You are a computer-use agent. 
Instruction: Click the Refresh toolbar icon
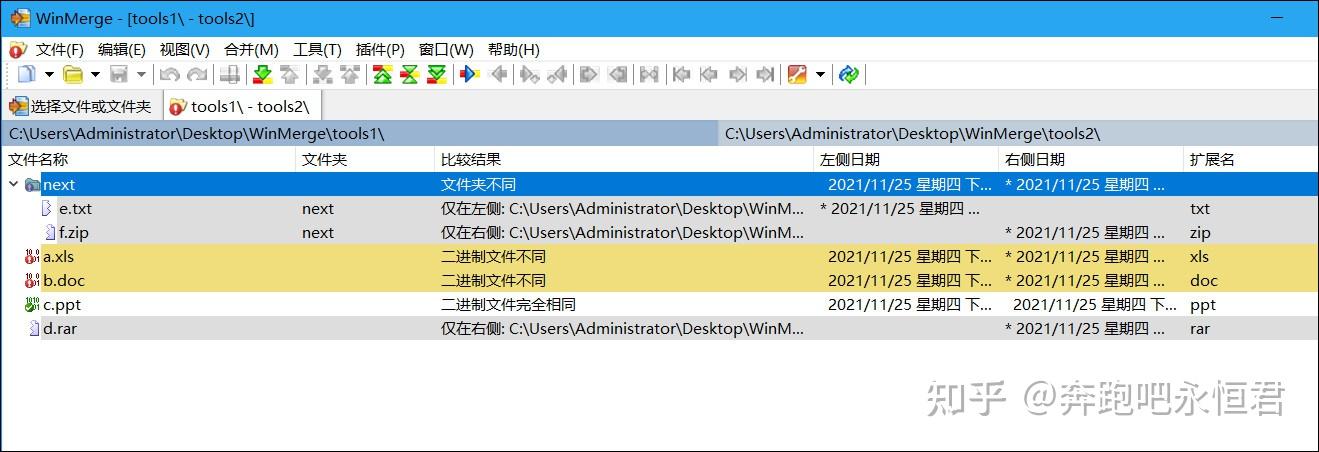(849, 74)
